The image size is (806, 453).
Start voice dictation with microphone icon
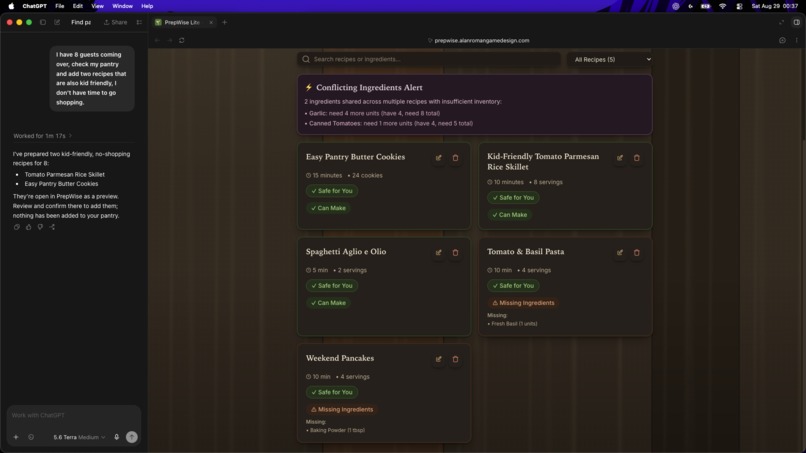click(117, 437)
